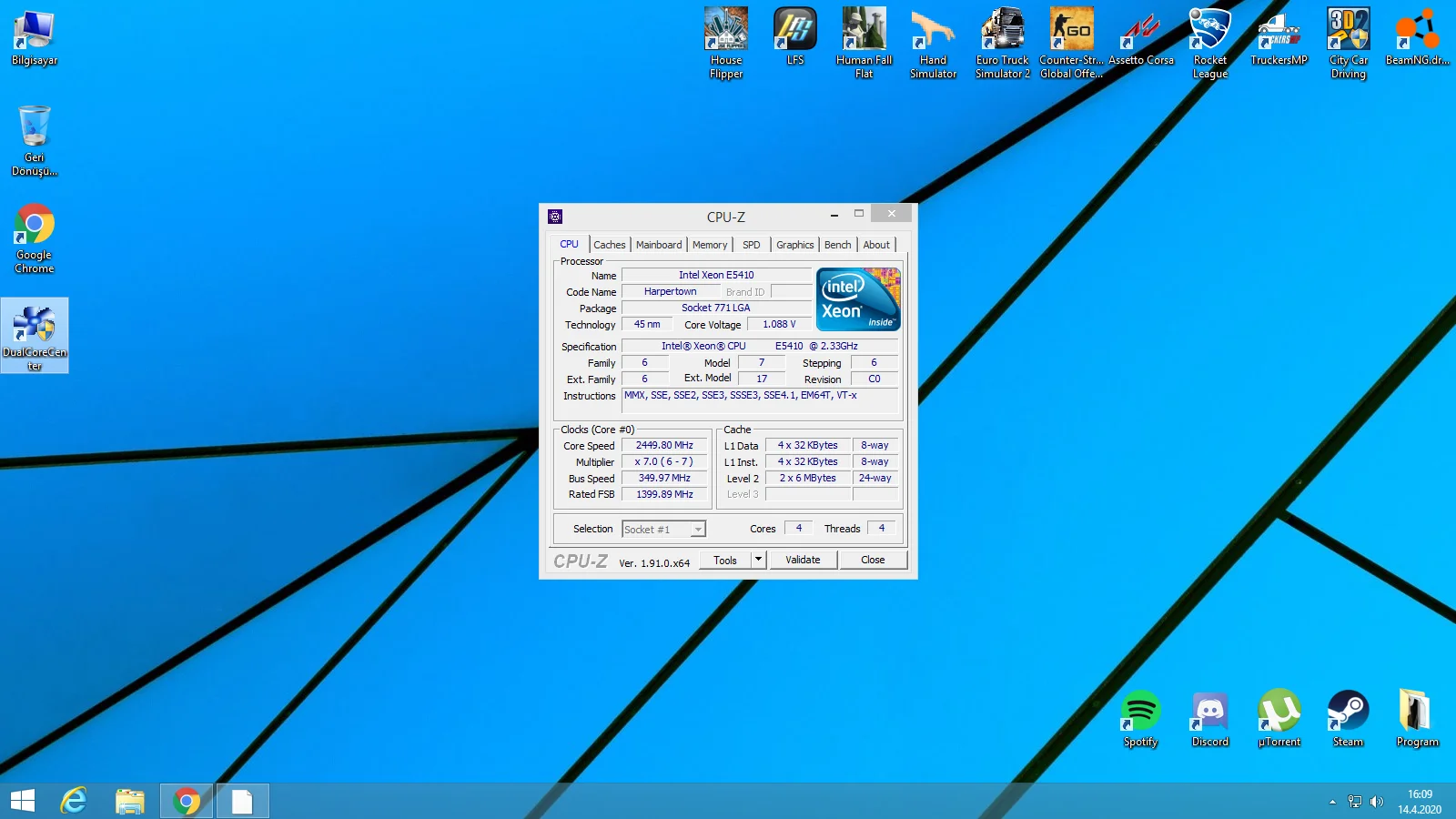This screenshot has height=819, width=1456.
Task: Click the Close button in CPU-Z
Action: click(873, 560)
